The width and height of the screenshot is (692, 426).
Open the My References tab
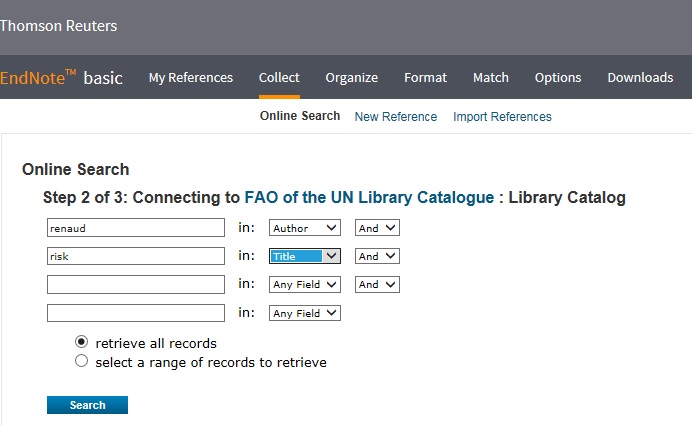[x=190, y=78]
